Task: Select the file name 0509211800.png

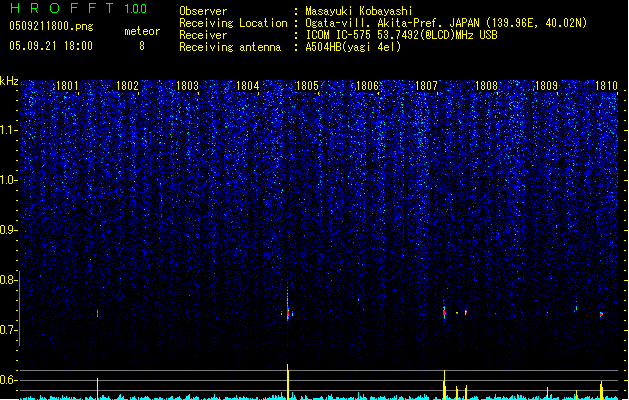Action: pos(51,26)
